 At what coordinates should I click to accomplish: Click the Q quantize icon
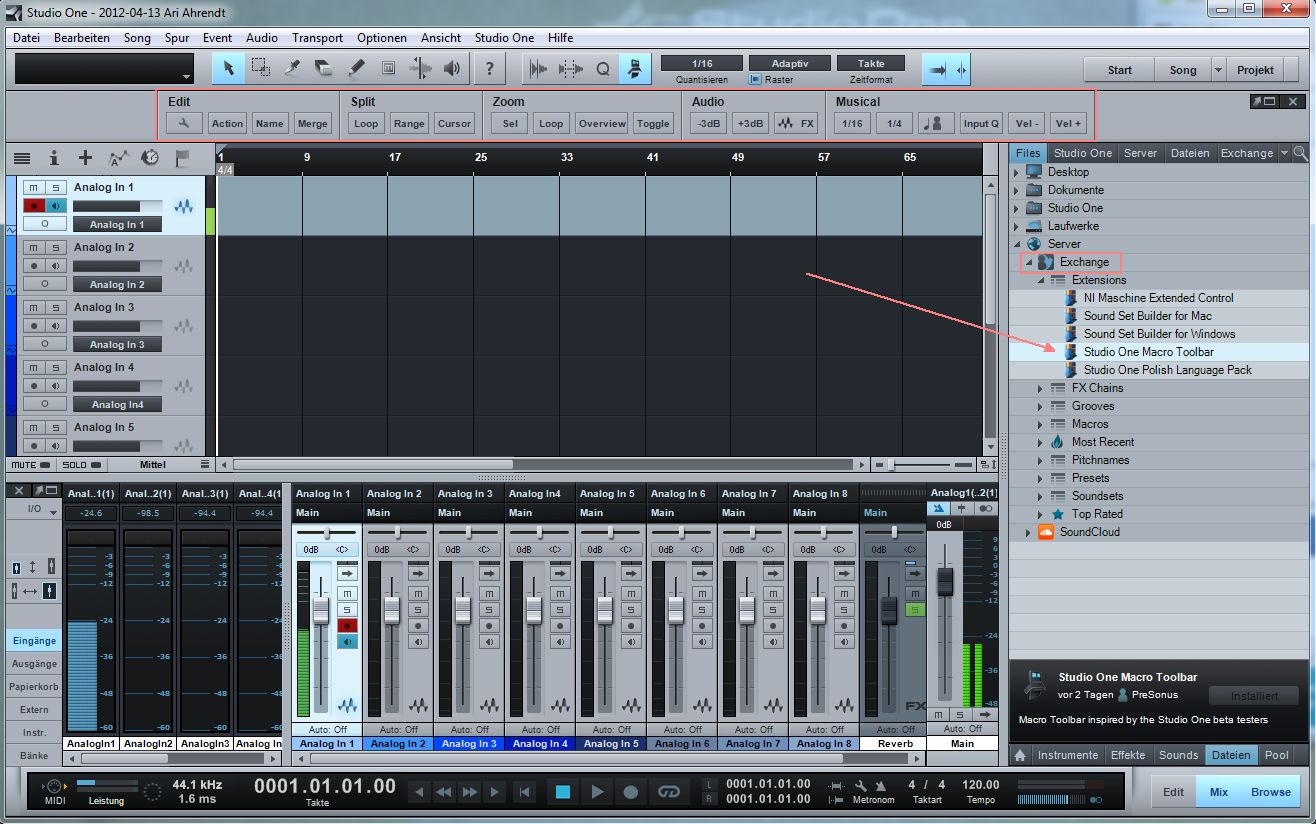tap(603, 69)
